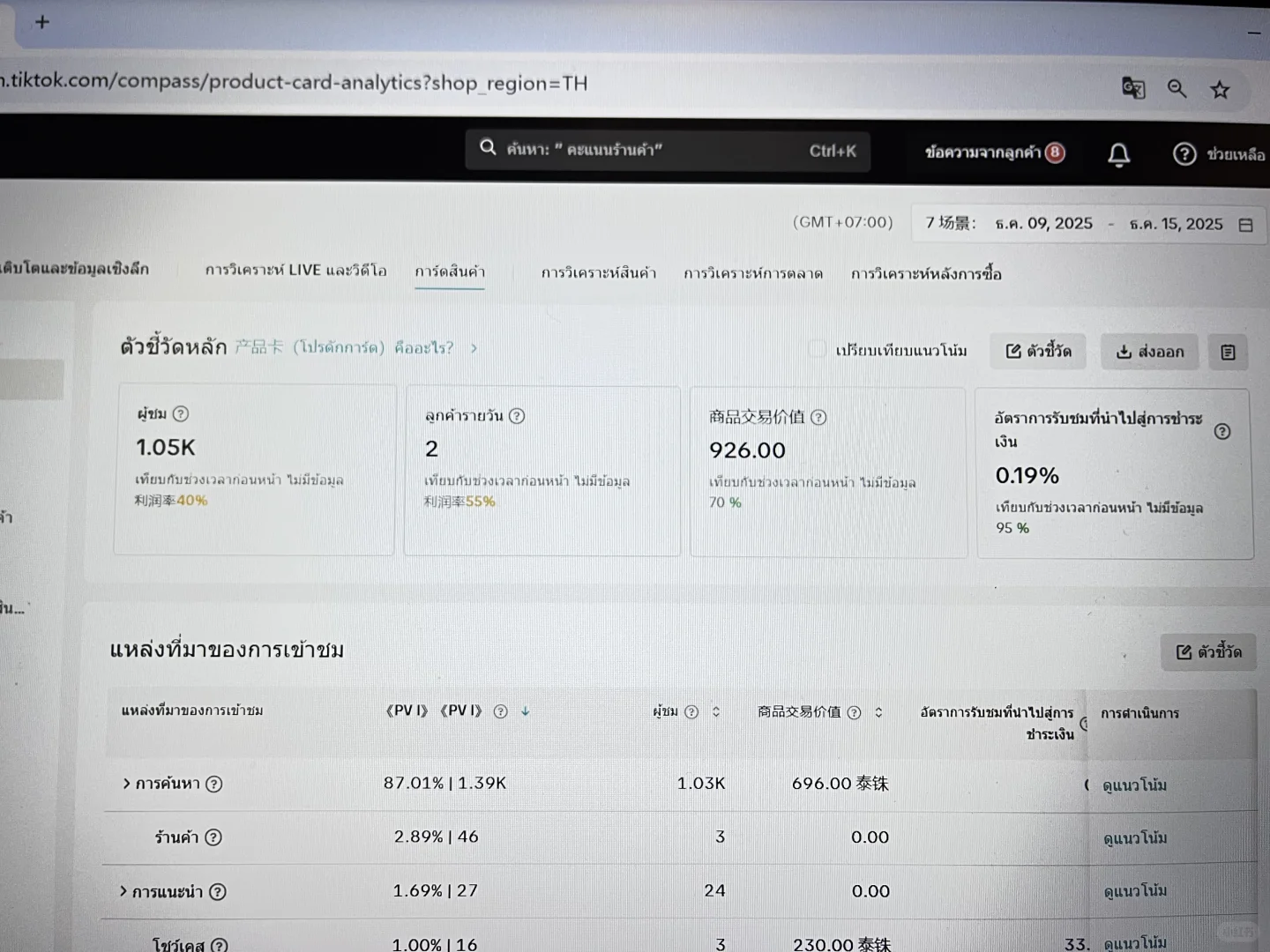Expand chevron after คืออะไร? link
Viewport: 1270px width, 952px height.
pos(474,348)
